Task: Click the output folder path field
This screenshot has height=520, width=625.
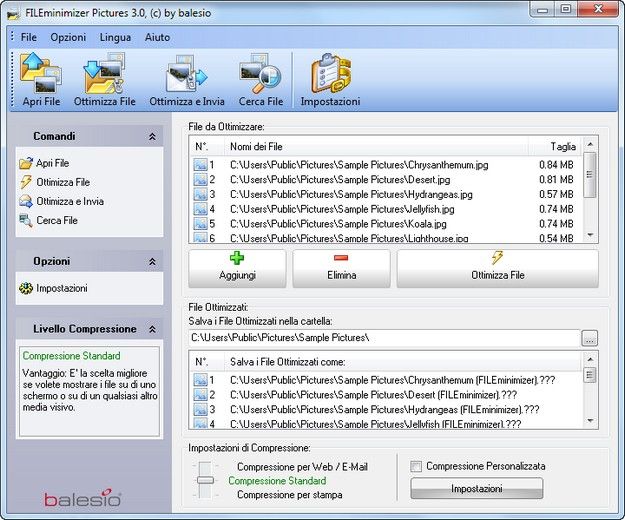Action: pyautogui.click(x=383, y=338)
